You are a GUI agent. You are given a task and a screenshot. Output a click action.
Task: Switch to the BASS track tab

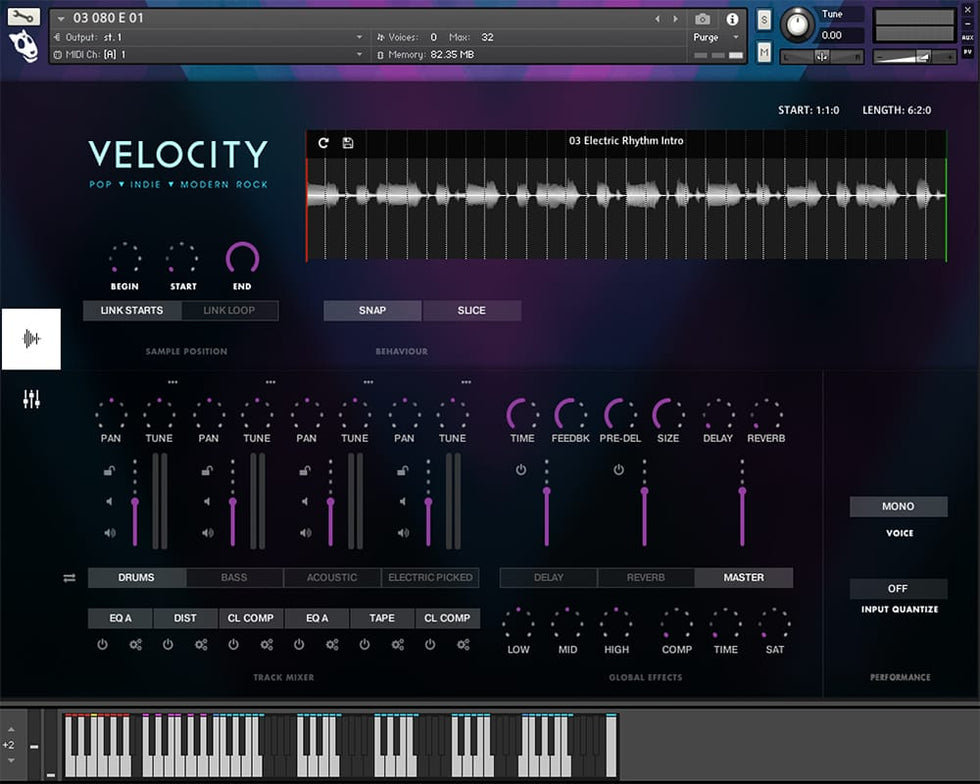coord(234,578)
